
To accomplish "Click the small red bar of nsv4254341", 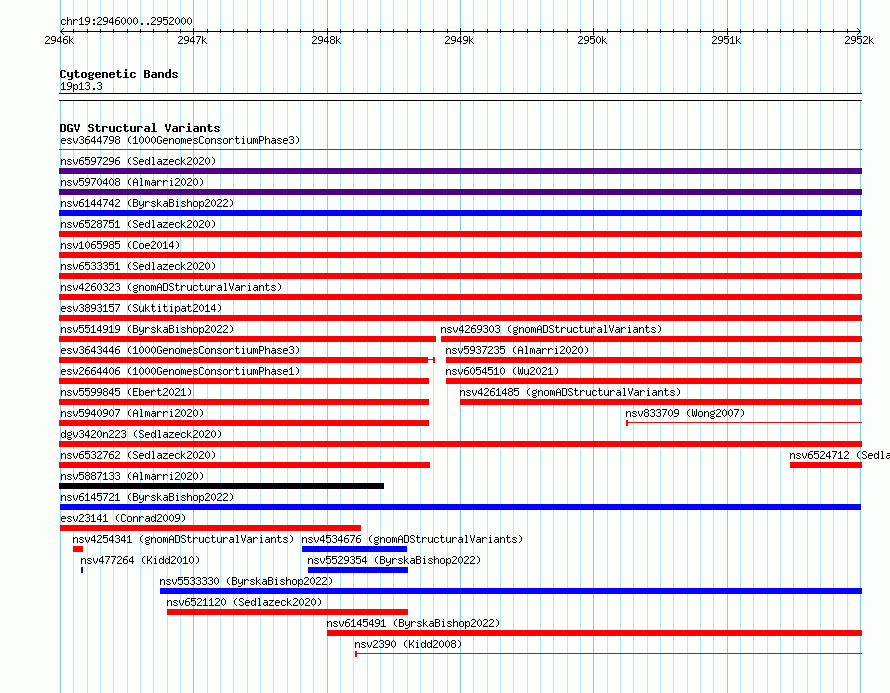I will pyautogui.click(x=78, y=549).
